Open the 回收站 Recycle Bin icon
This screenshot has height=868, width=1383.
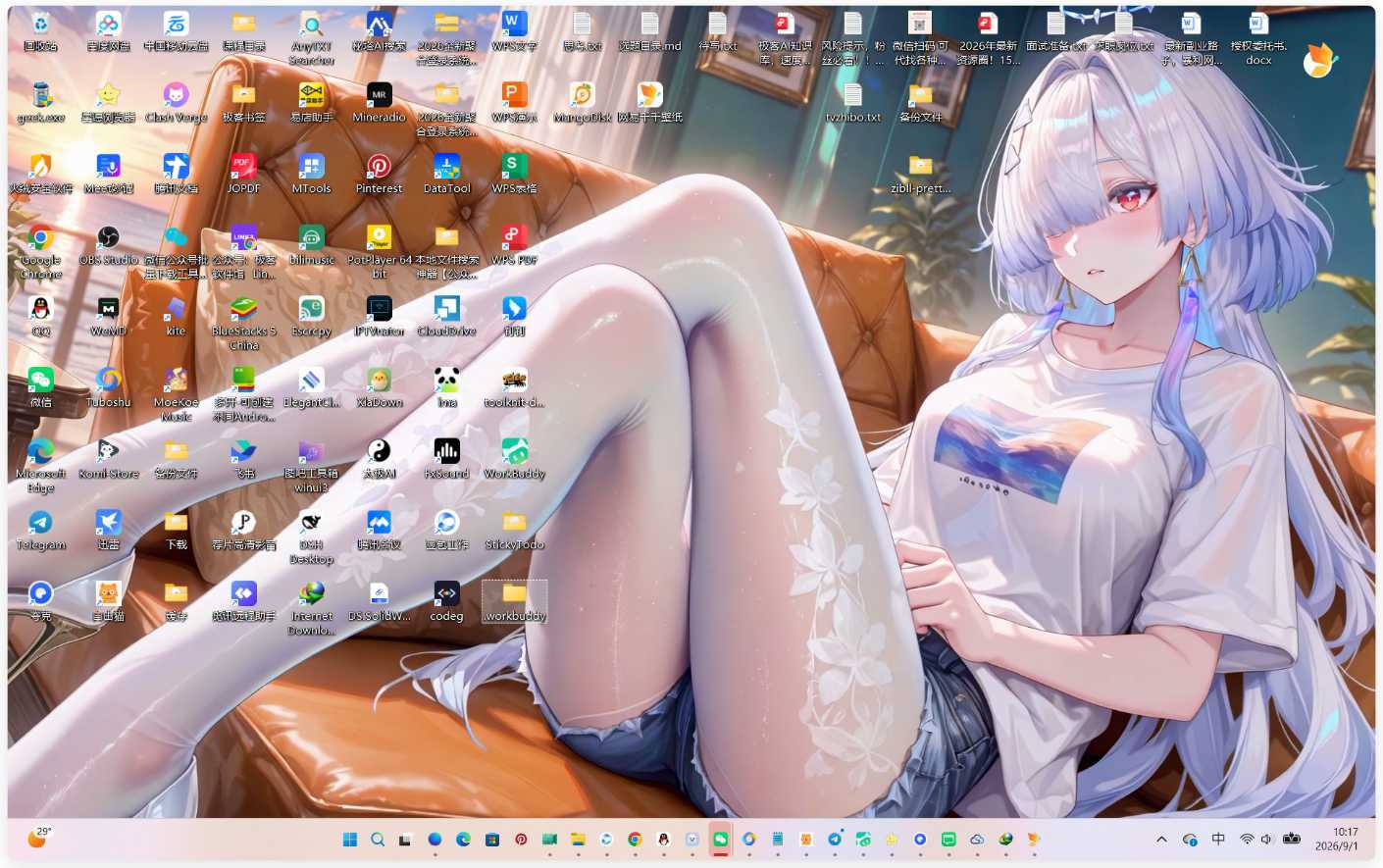tap(40, 32)
